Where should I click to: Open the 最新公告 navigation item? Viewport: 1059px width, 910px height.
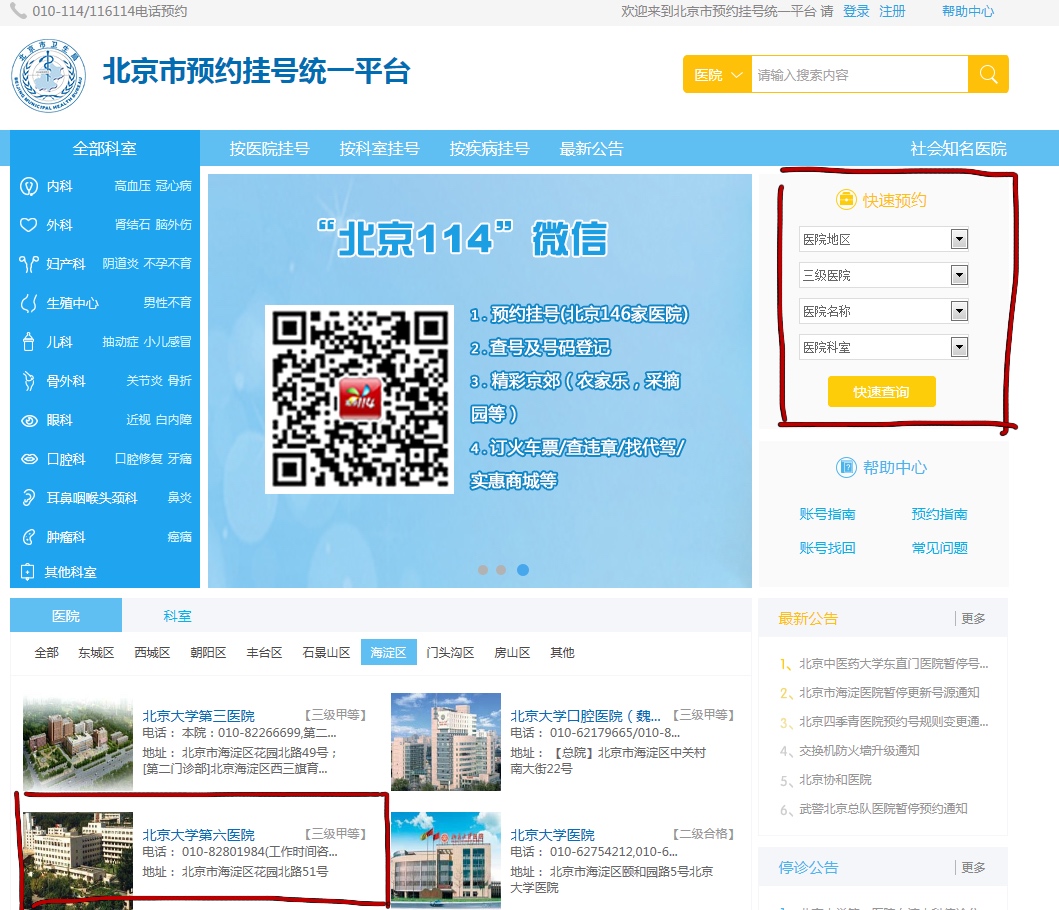(x=592, y=149)
